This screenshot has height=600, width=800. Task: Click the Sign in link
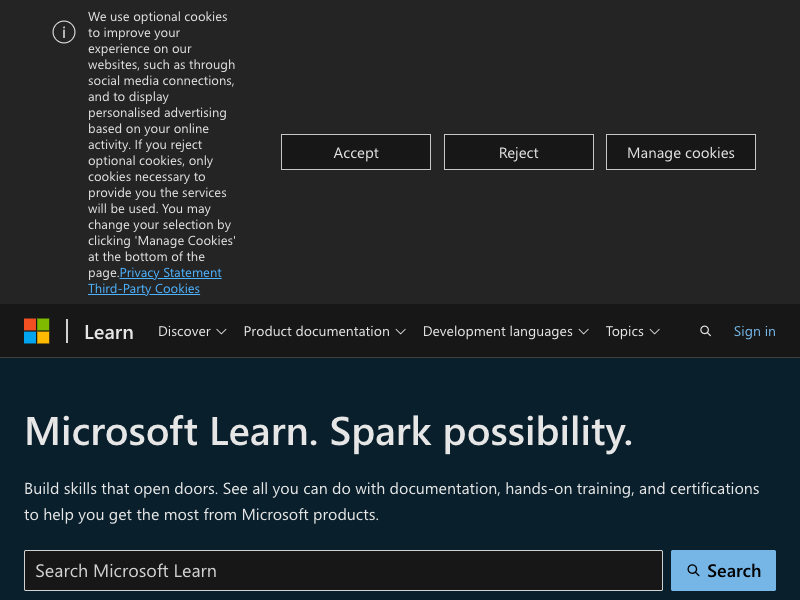754,332
